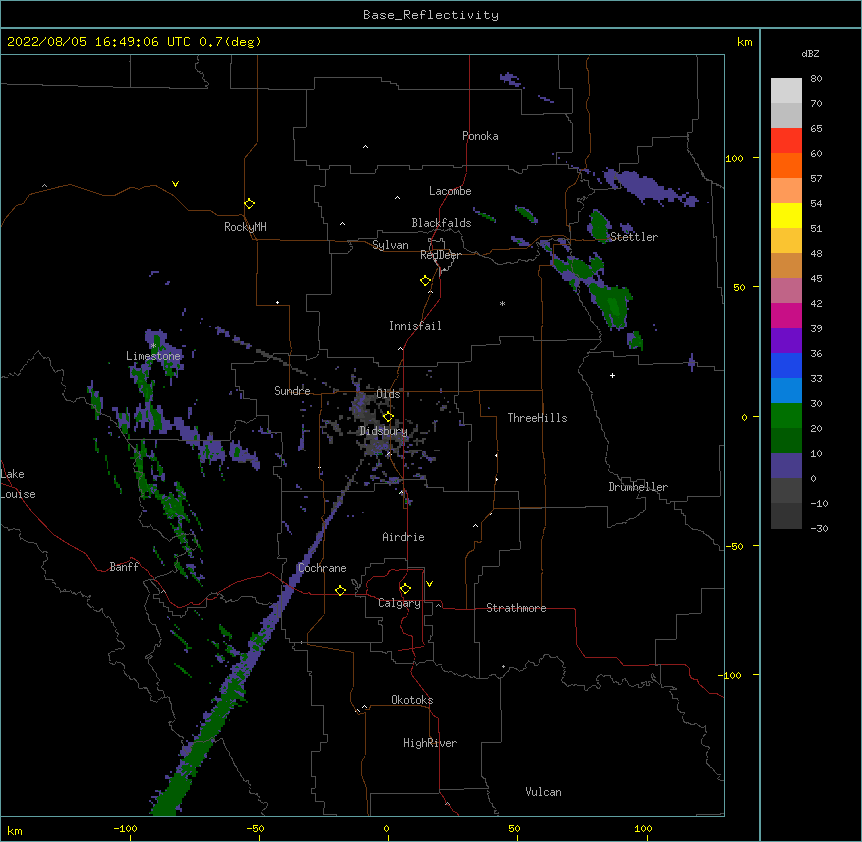Select the yellow diamond marker below Cochrane
The image size is (862, 842).
340,590
